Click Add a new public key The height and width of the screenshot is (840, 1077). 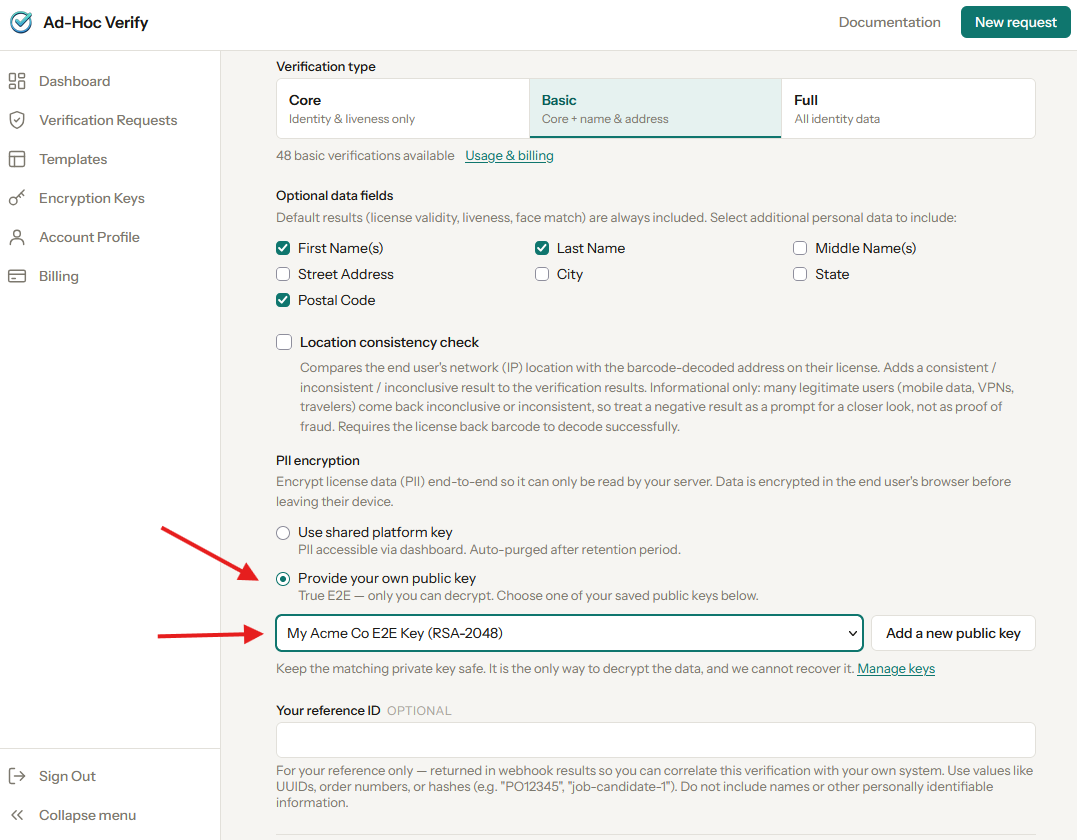click(x=953, y=633)
